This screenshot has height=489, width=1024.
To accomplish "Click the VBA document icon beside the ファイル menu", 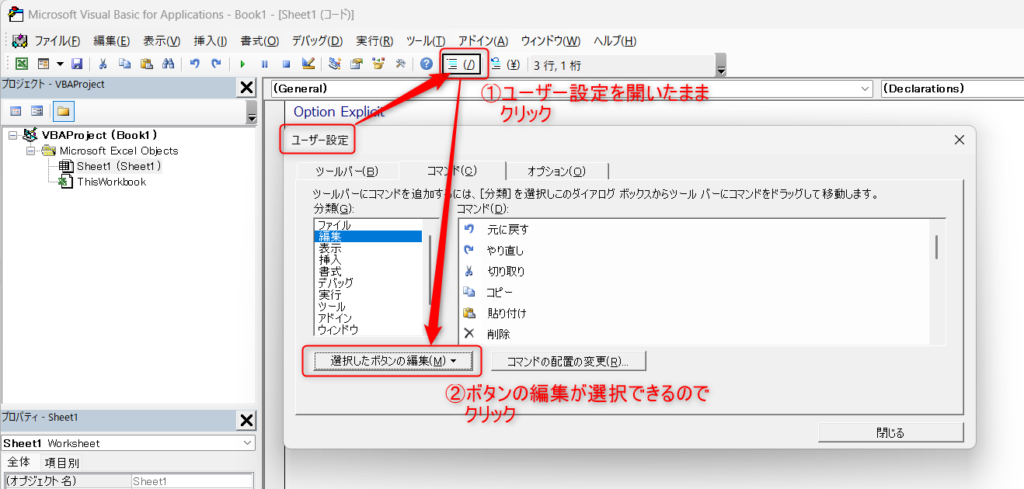I will pos(20,40).
